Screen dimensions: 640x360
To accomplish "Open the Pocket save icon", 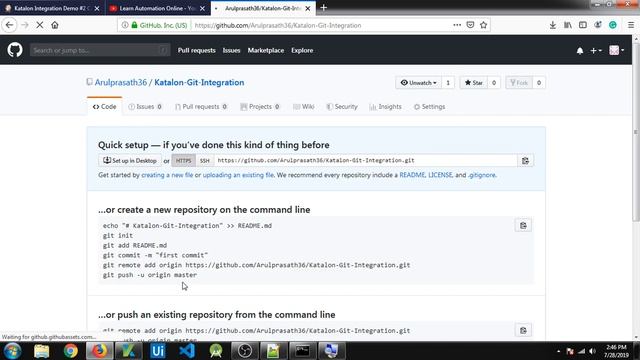I will (470, 25).
